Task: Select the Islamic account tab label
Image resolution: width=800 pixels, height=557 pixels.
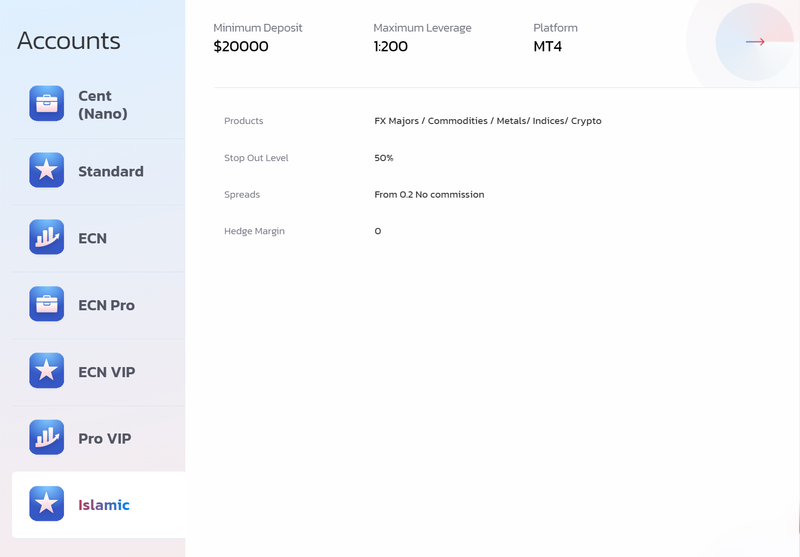Action: [x=104, y=505]
